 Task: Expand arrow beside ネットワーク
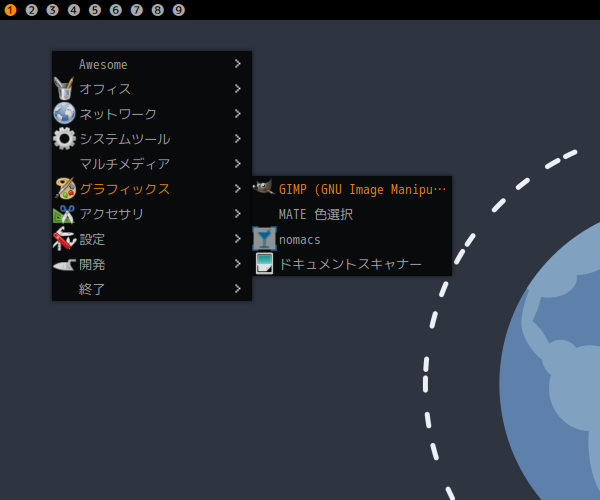(x=238, y=114)
